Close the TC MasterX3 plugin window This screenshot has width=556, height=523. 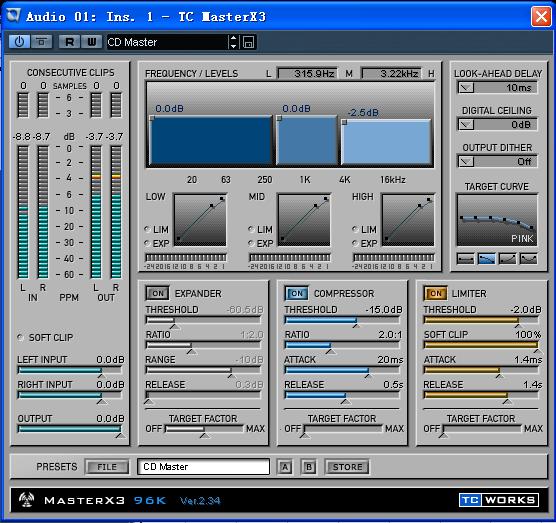click(x=541, y=16)
